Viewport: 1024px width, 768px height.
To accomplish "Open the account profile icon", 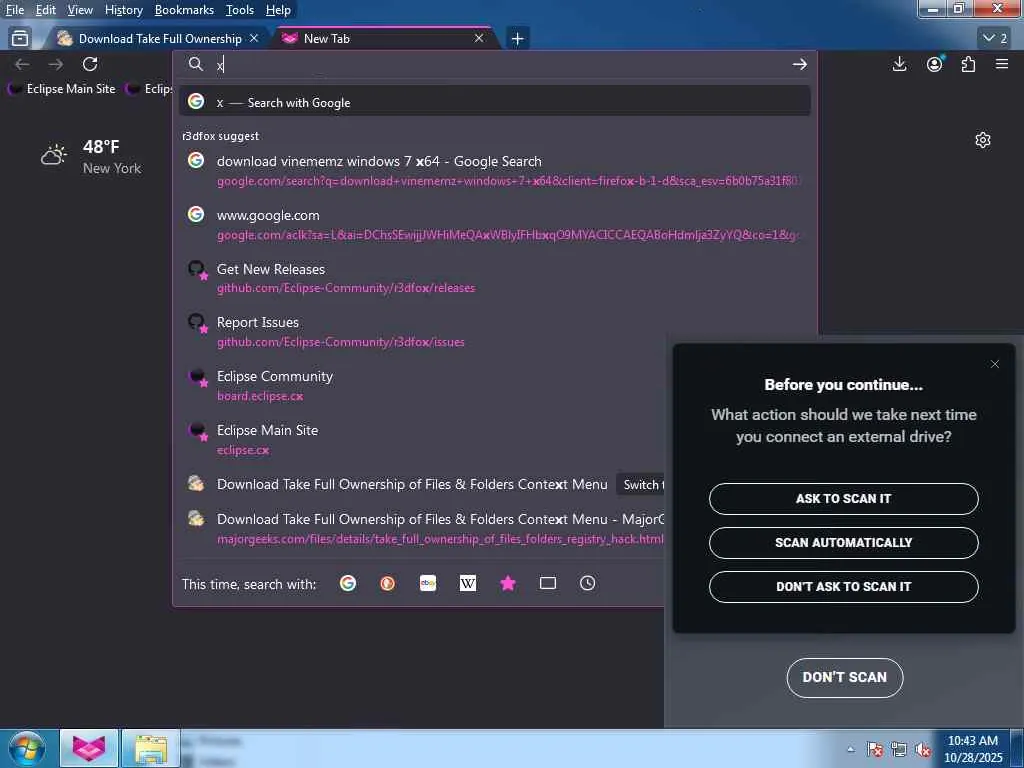I will pyautogui.click(x=935, y=64).
